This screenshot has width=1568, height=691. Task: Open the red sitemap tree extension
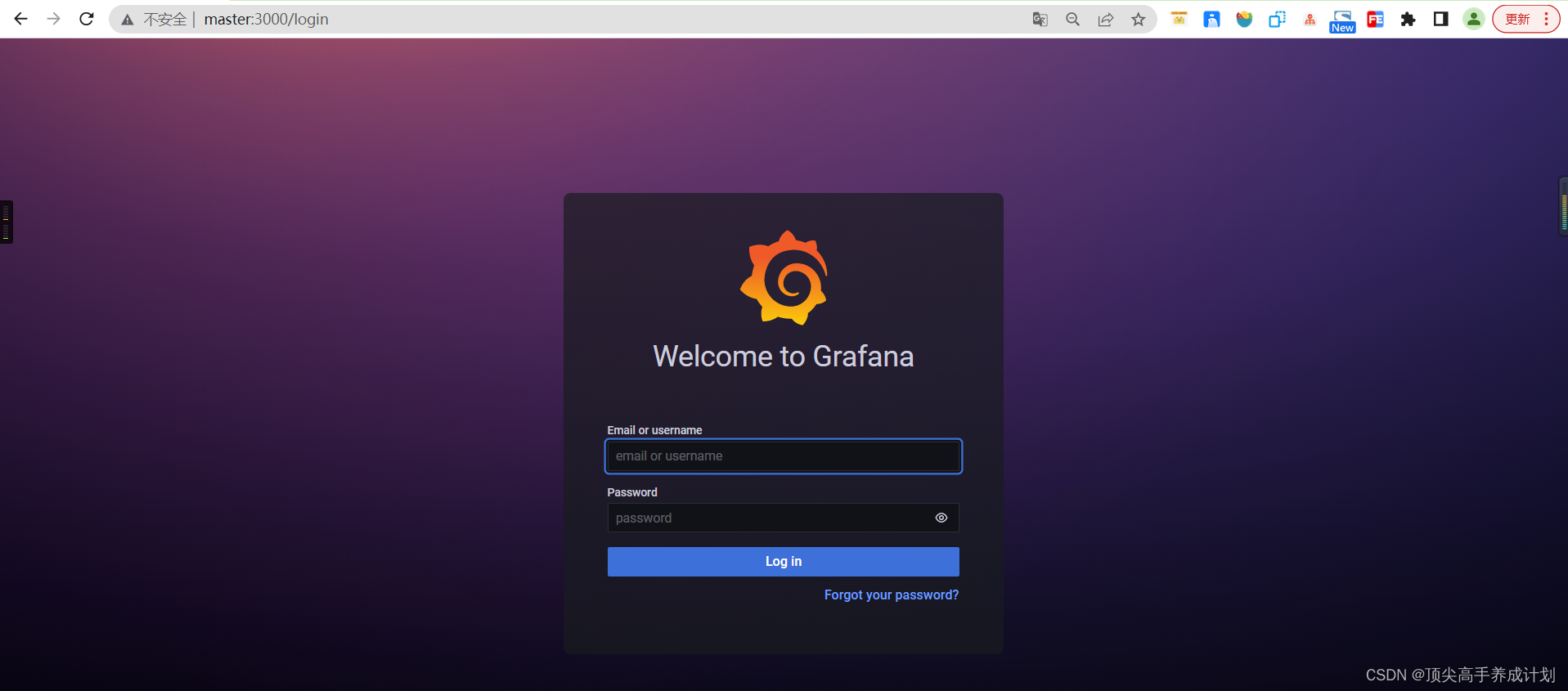pos(1310,20)
